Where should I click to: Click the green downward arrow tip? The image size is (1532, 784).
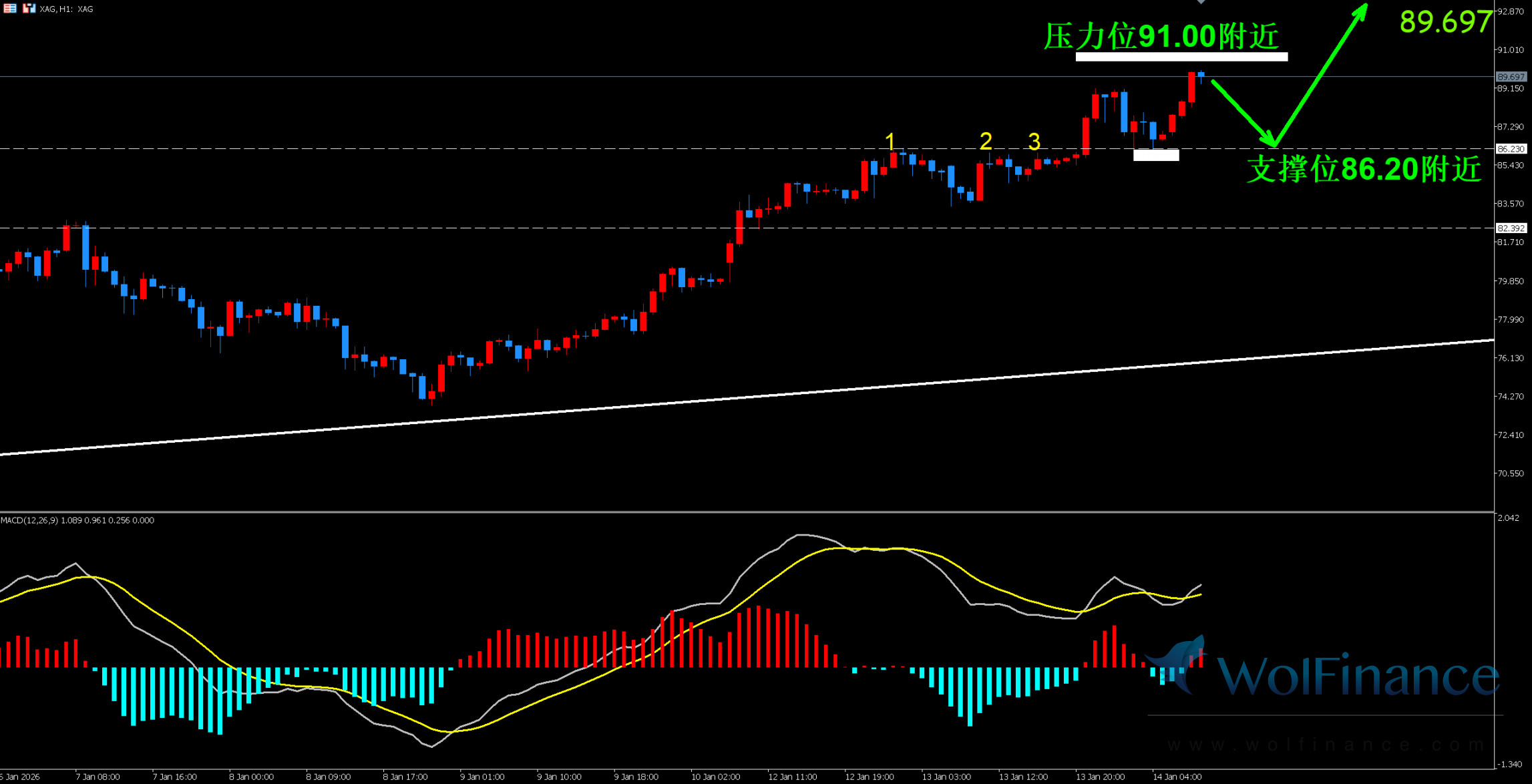[x=1271, y=142]
